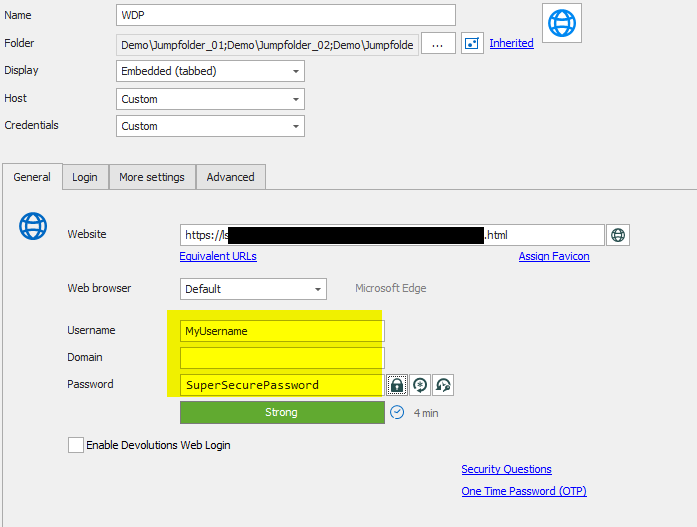The image size is (697, 527).
Task: Click the Name field containing WDP
Action: [286, 15]
